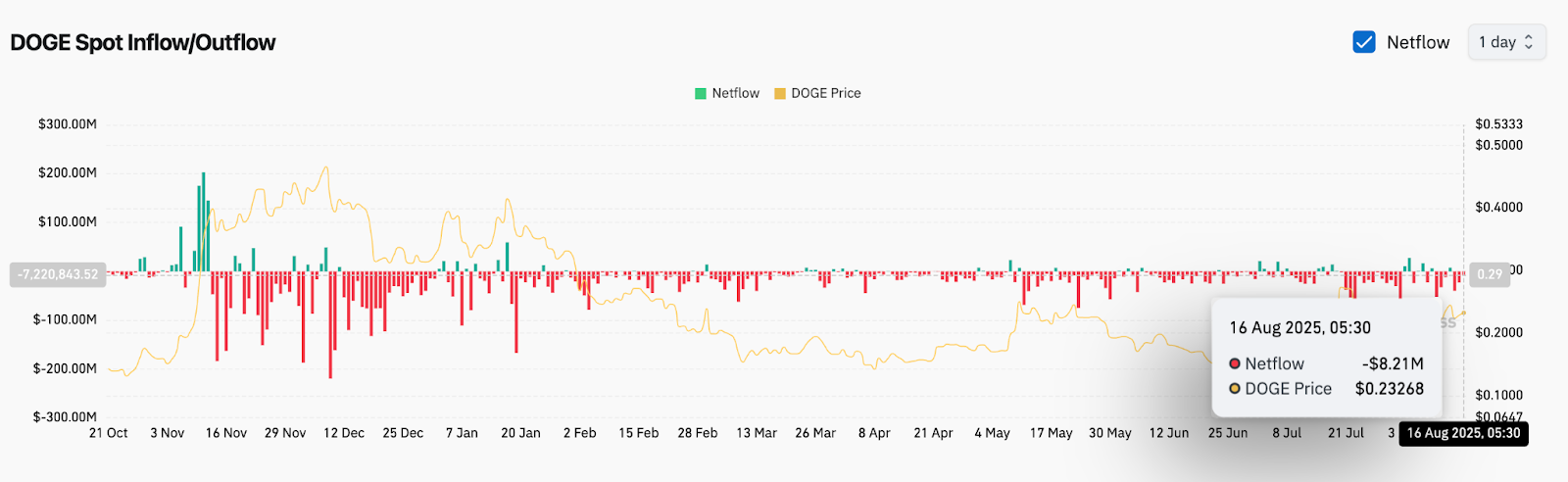Click the $0.4000 right axis label

[1498, 208]
